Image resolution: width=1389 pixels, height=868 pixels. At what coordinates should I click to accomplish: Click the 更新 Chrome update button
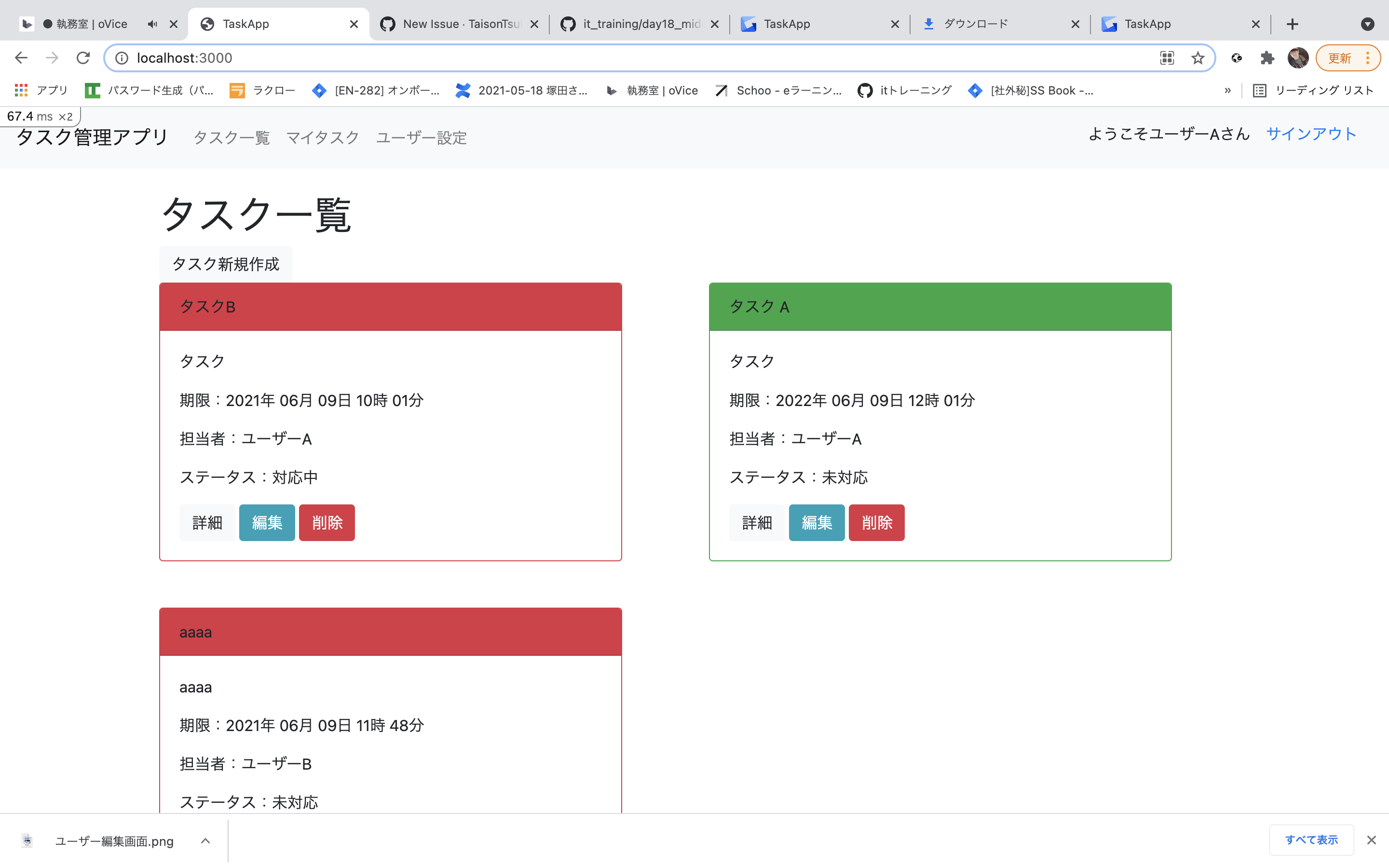[1348, 58]
